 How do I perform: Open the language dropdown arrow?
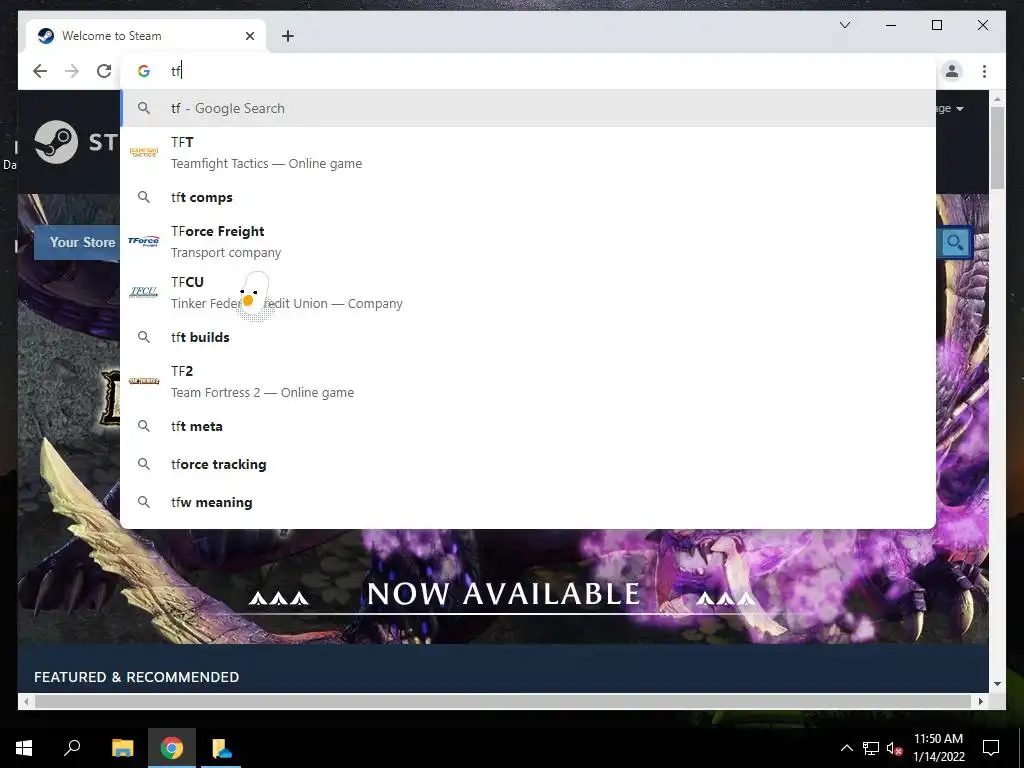[x=959, y=109]
